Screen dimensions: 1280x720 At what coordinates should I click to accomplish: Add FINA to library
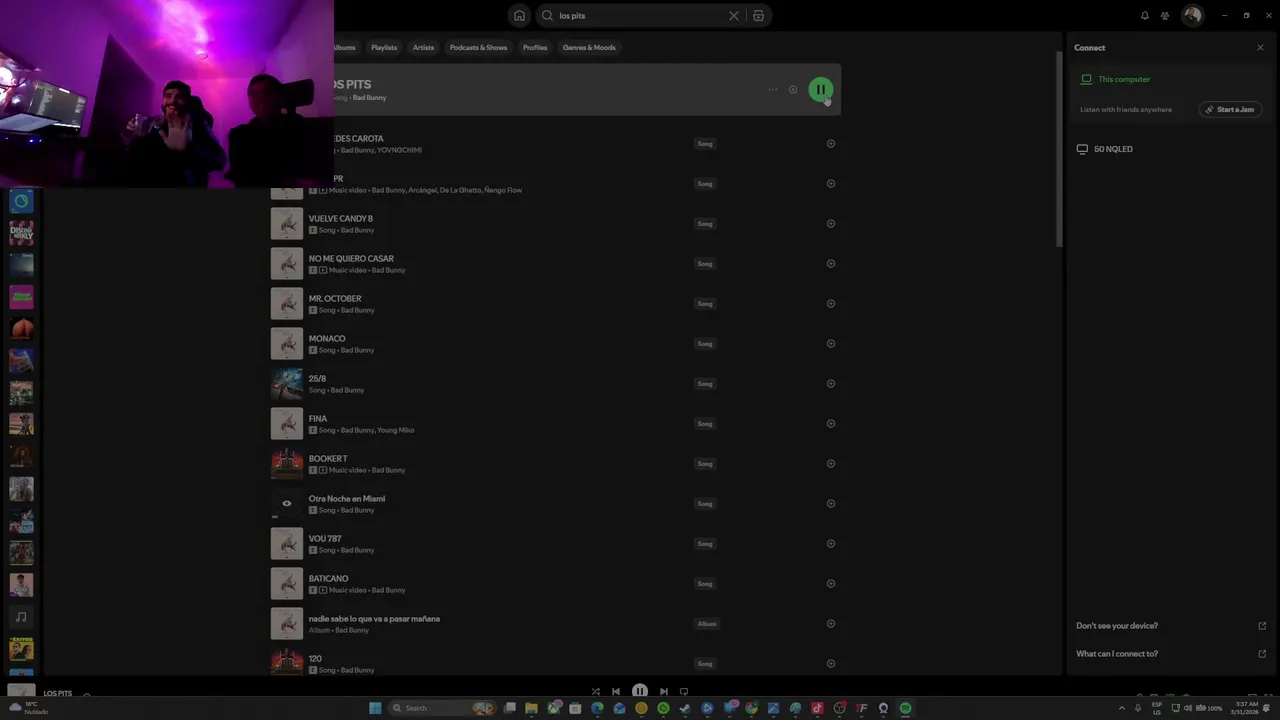point(831,424)
